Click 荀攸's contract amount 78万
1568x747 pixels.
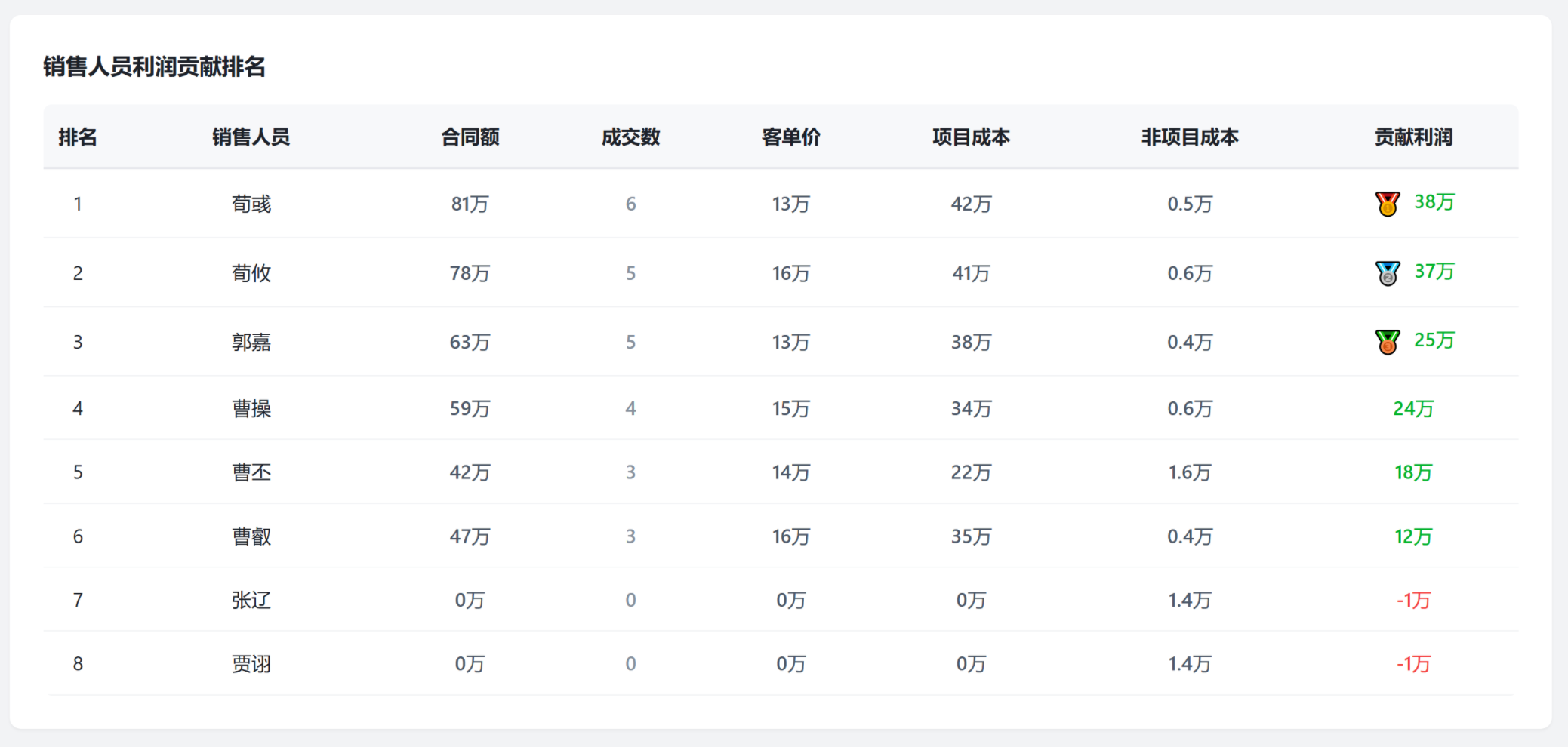[x=470, y=273]
